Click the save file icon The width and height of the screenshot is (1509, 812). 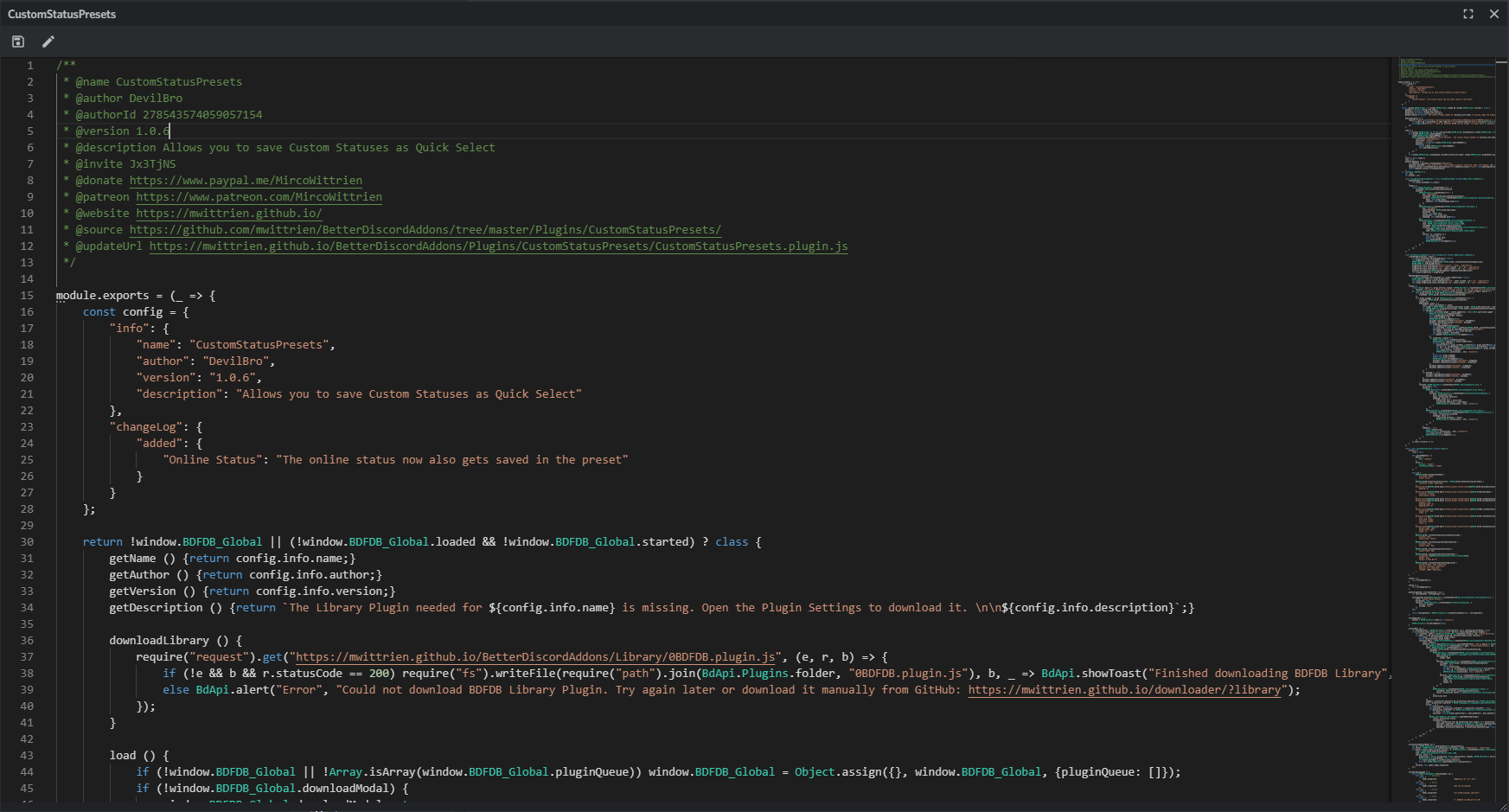click(18, 42)
